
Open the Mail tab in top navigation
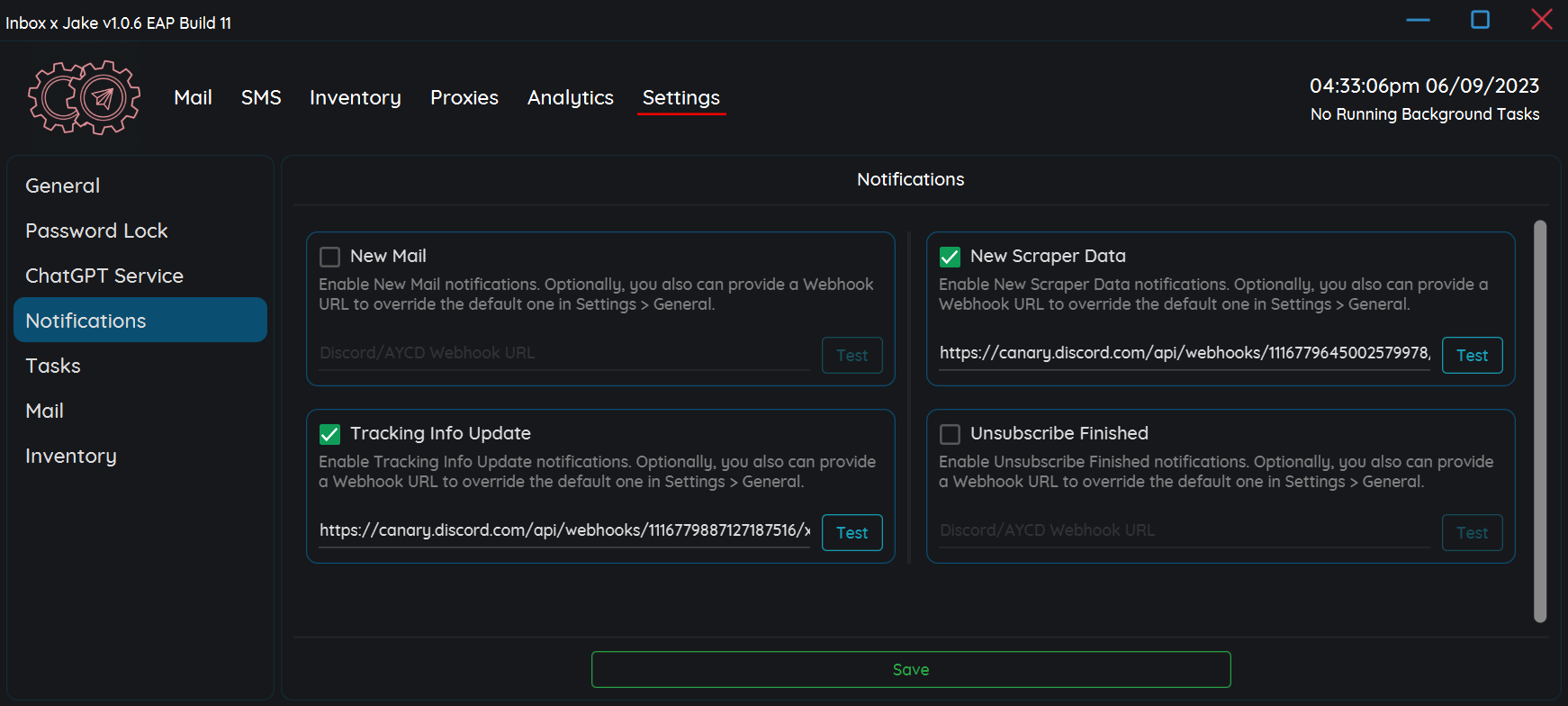tap(193, 97)
